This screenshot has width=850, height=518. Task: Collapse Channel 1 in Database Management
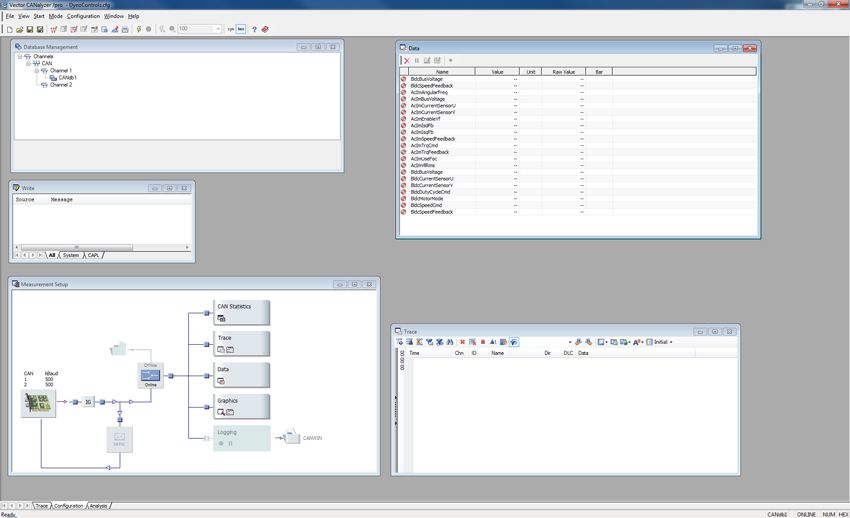36,70
